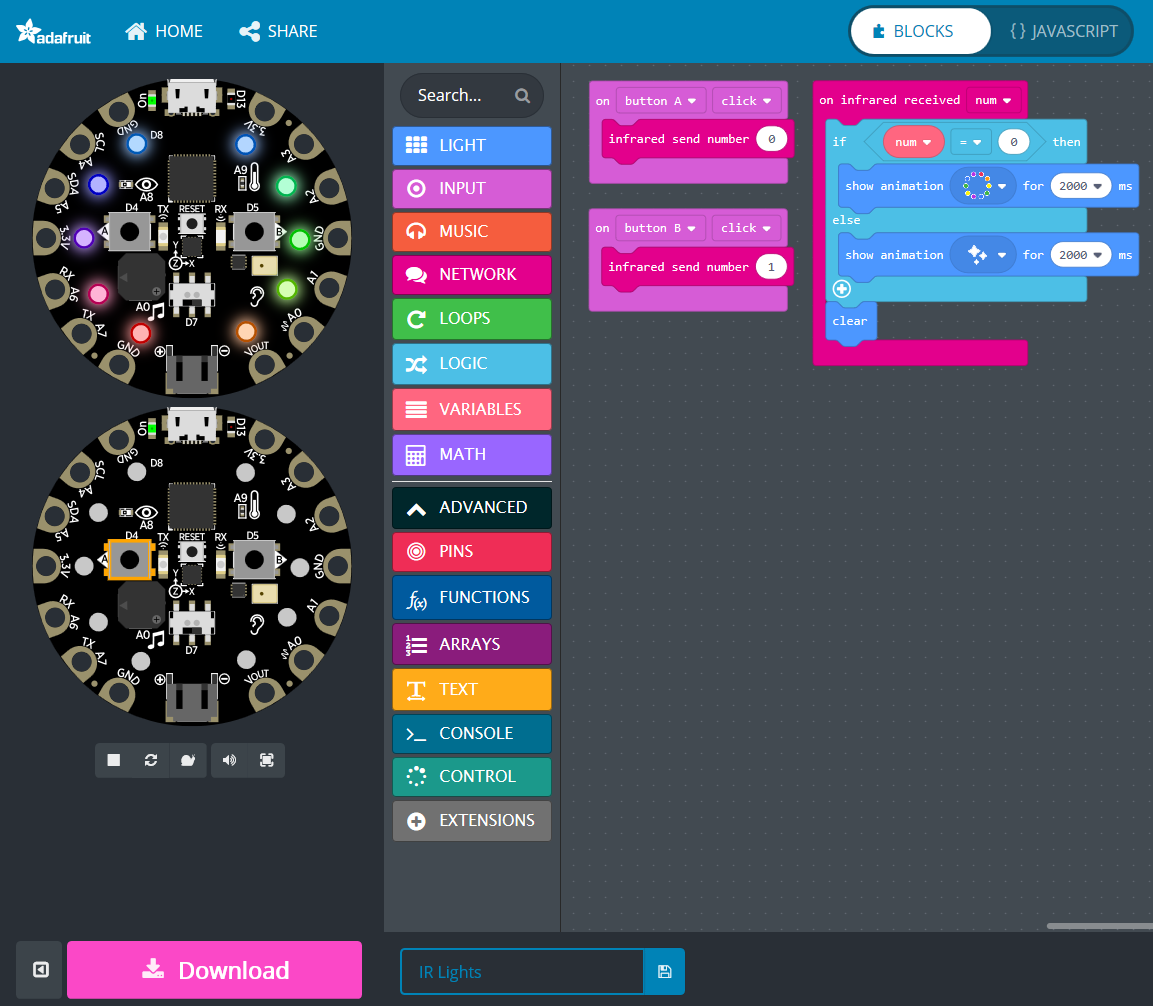Image resolution: width=1153 pixels, height=1006 pixels.
Task: Open the TEXT block category
Action: click(x=472, y=690)
